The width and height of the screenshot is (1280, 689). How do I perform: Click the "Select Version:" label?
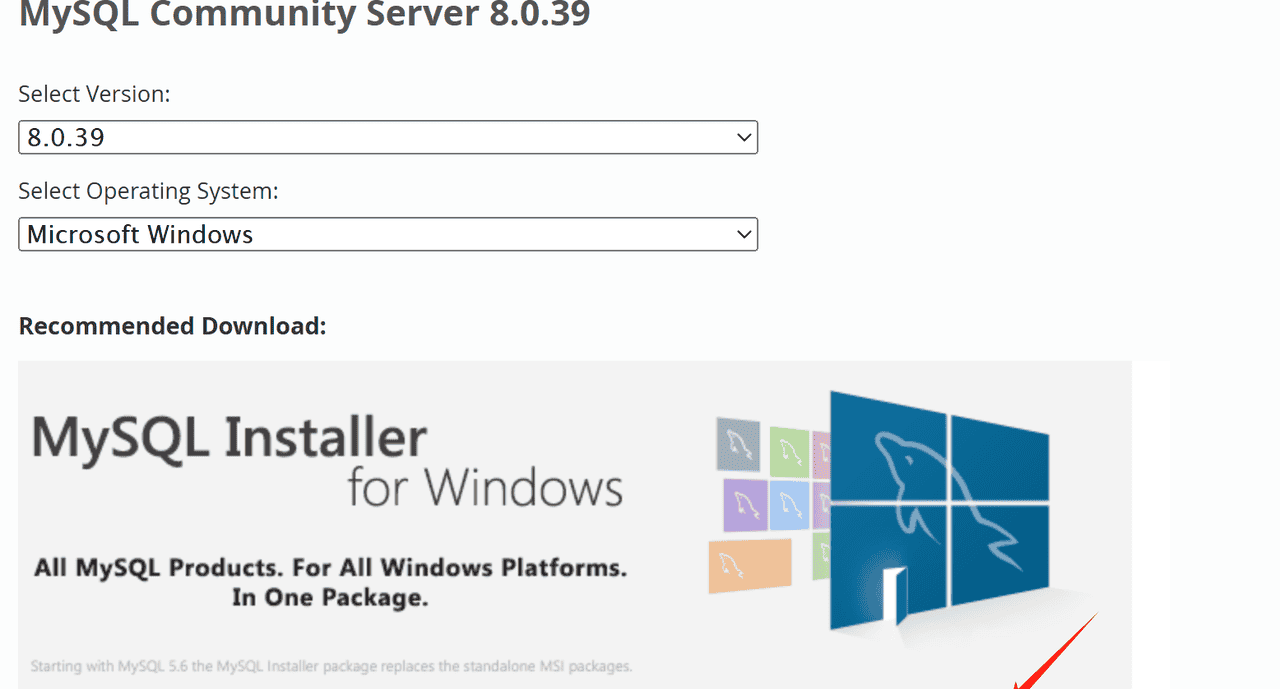click(x=94, y=94)
